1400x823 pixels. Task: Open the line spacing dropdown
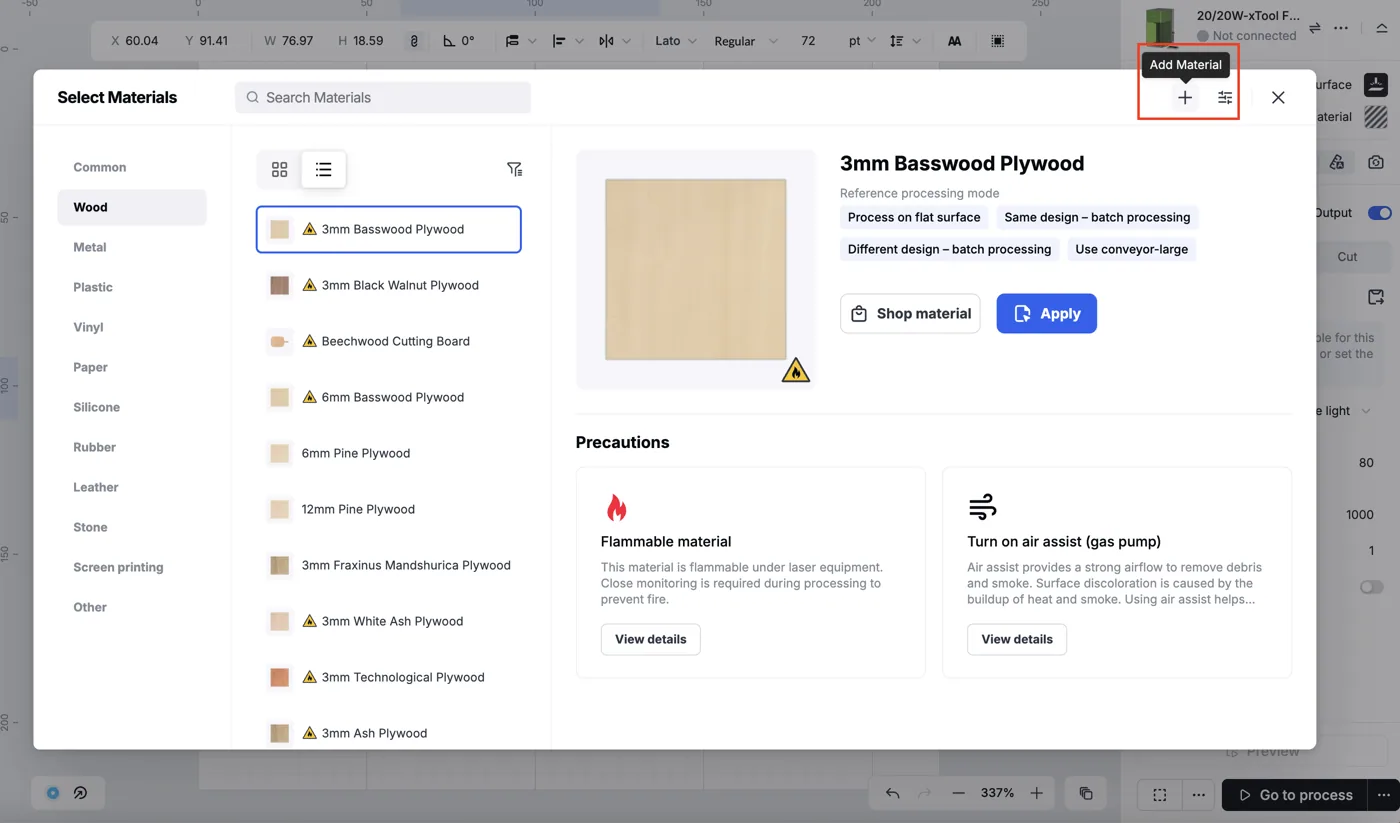point(905,41)
